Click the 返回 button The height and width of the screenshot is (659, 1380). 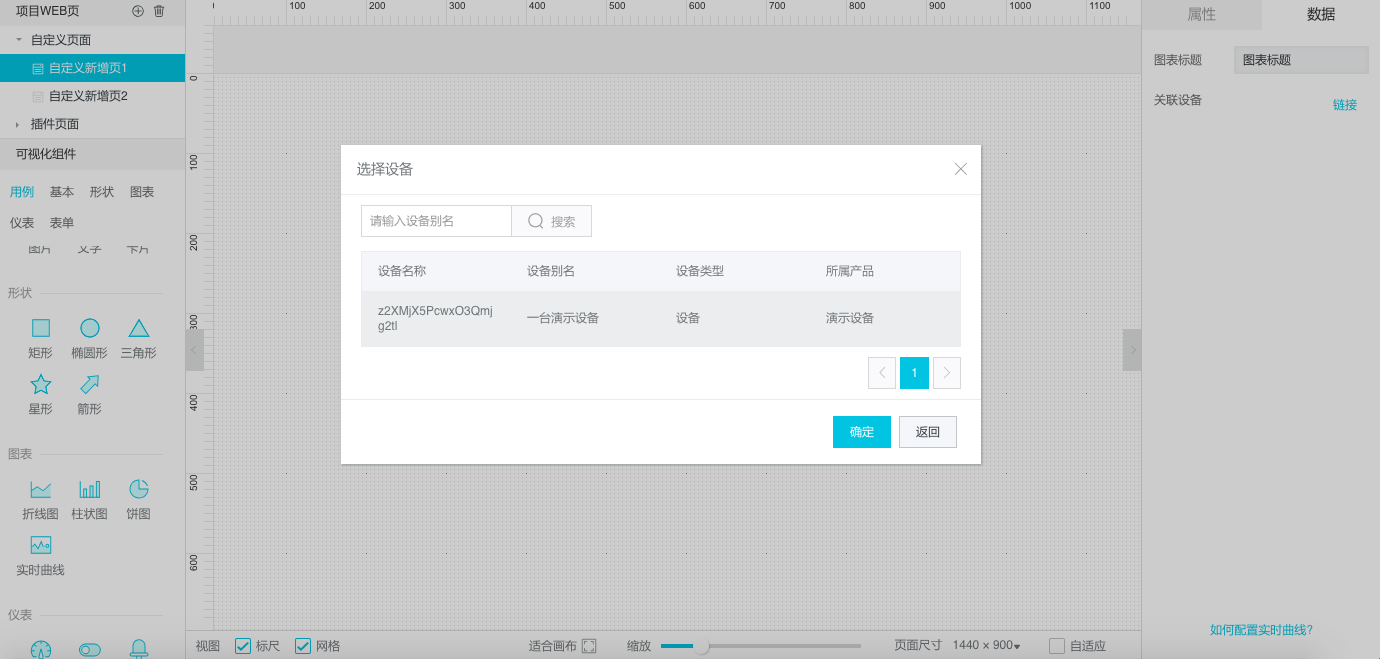coord(928,432)
